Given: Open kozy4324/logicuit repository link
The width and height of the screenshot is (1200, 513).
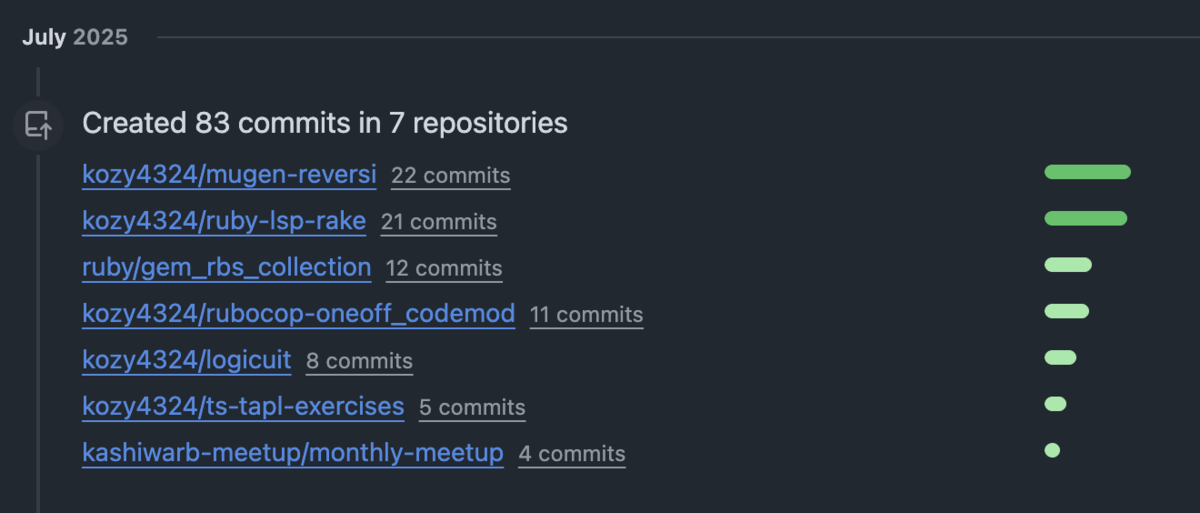Looking at the screenshot, I should (x=187, y=360).
